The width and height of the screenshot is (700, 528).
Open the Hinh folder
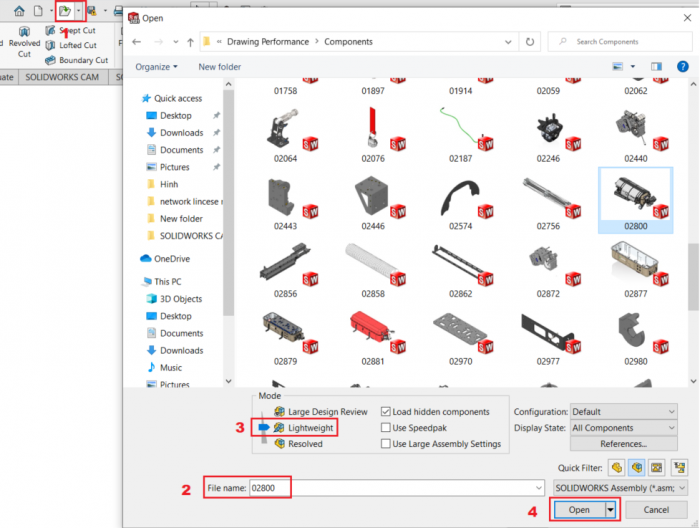163,184
